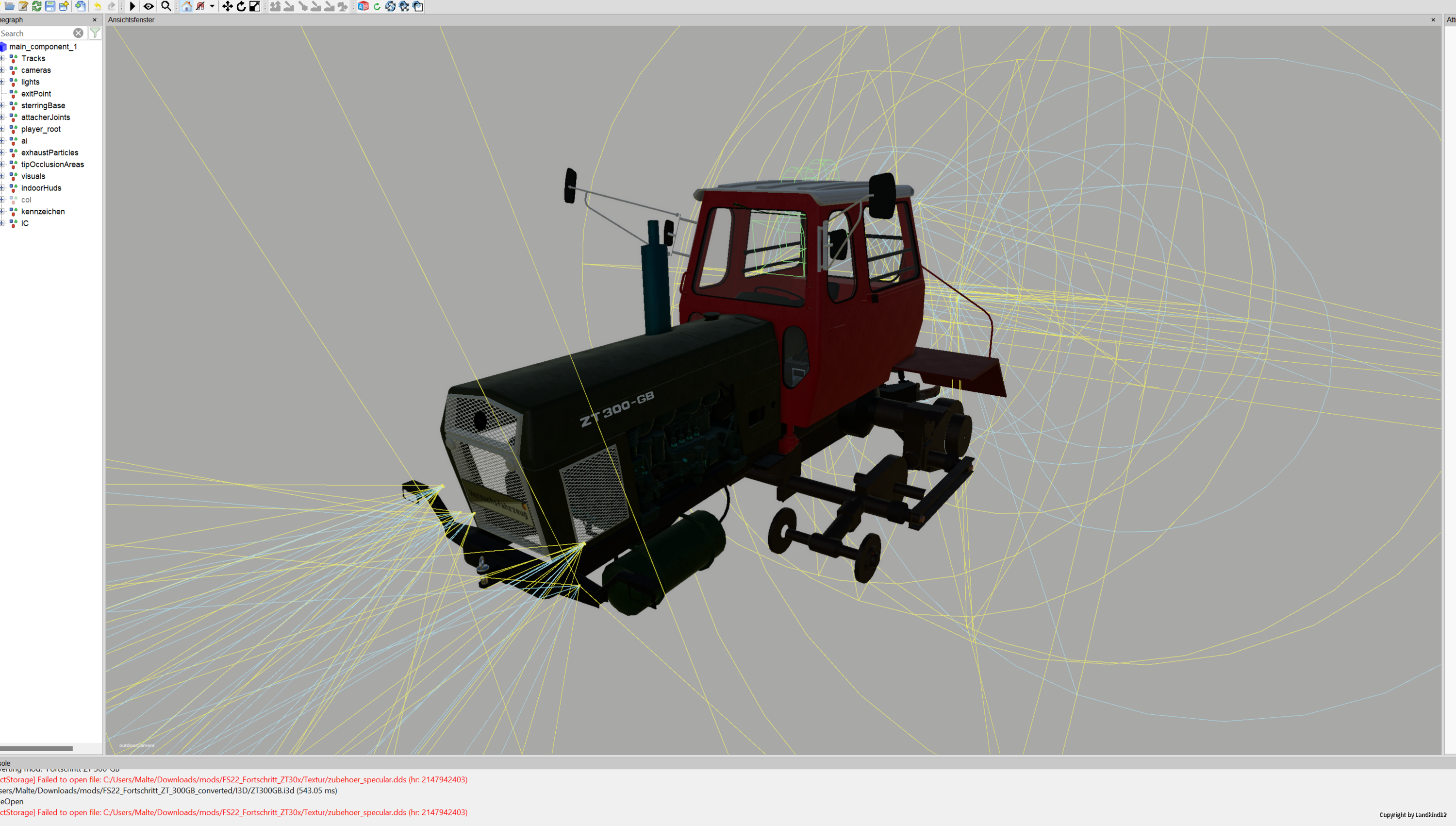This screenshot has height=826, width=1456.
Task: Select the hidden col node
Action: click(26, 200)
